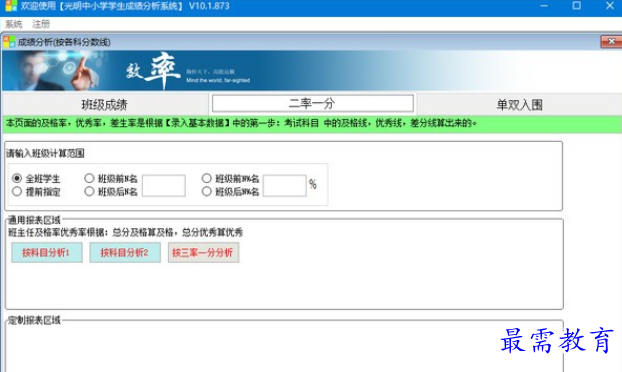The width and height of the screenshot is (622, 372).
Task: Maximize the main application window
Action: click(x=576, y=6)
